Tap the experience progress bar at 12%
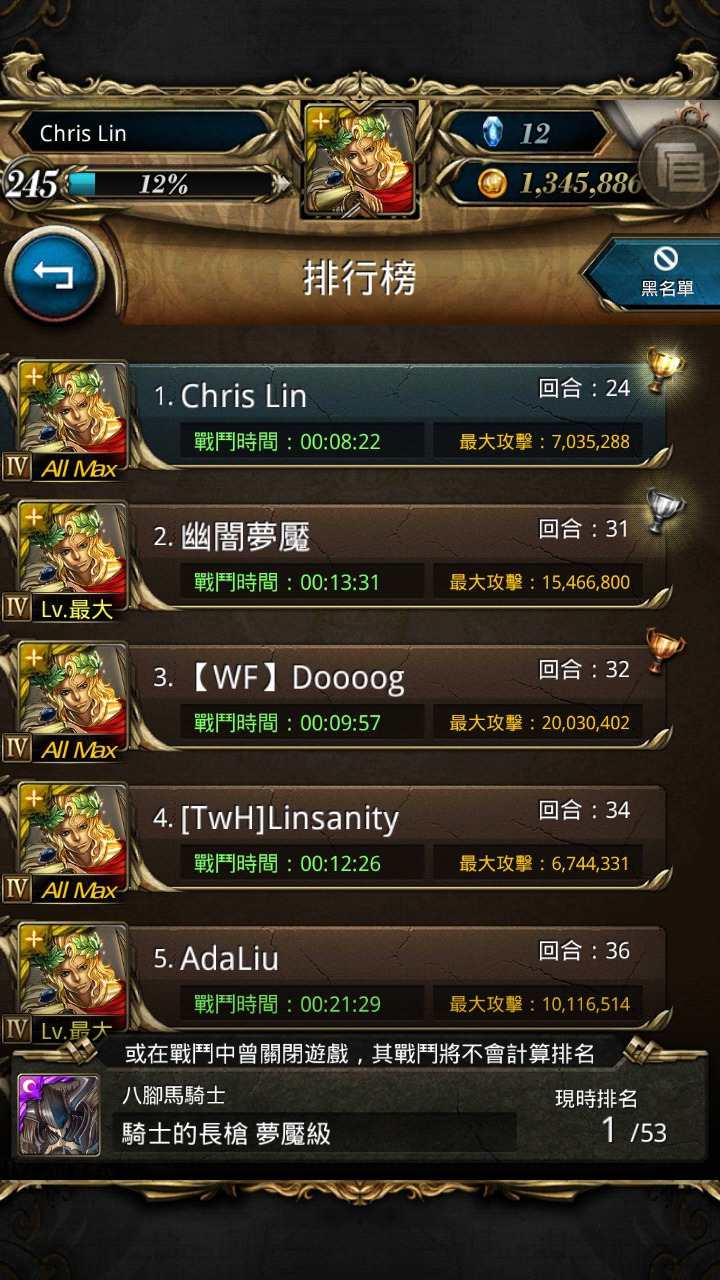 (x=170, y=184)
